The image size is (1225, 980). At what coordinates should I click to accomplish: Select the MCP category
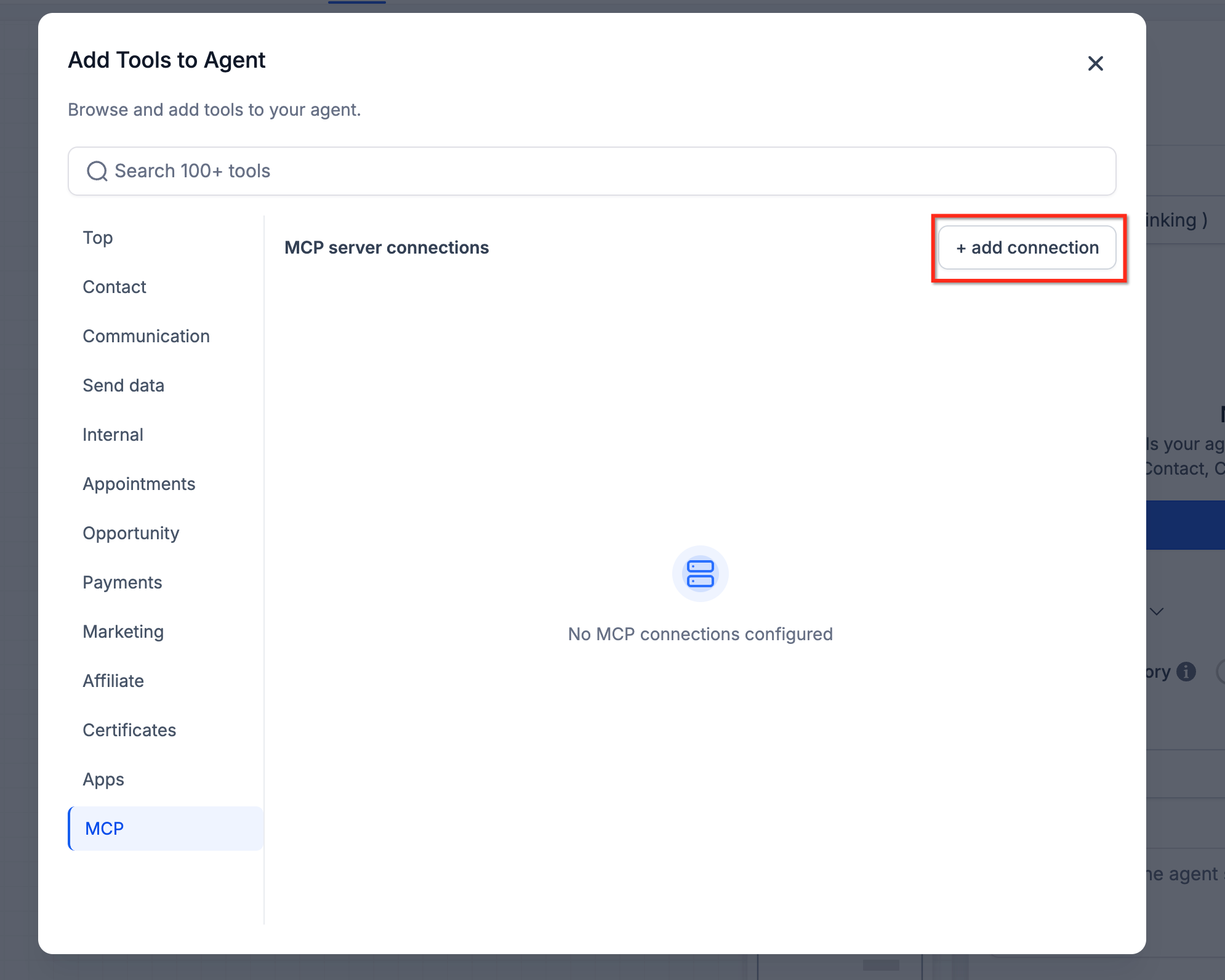[166, 829]
